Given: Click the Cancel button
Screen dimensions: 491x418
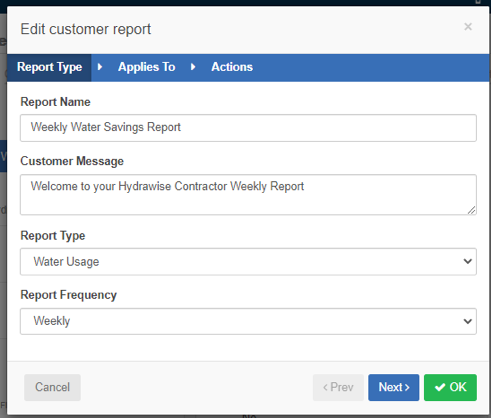Looking at the screenshot, I should point(52,387).
